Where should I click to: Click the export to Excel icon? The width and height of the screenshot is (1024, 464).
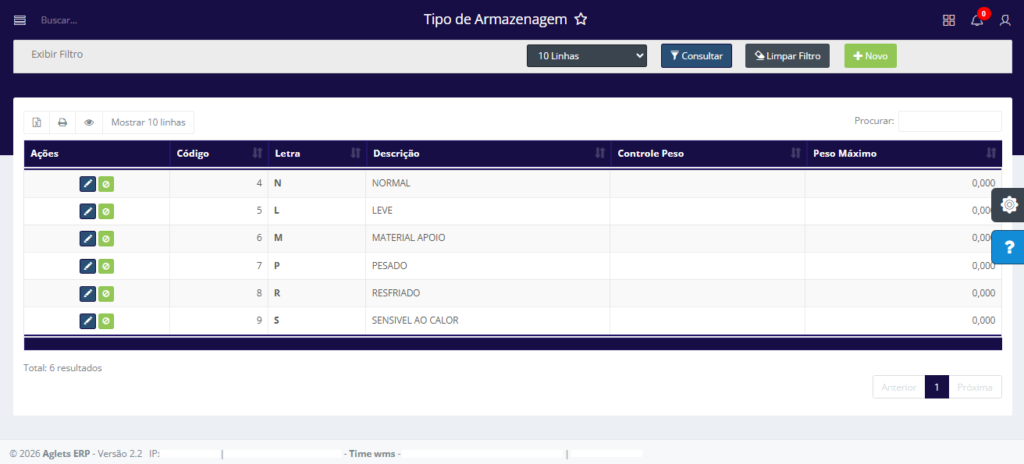click(x=37, y=122)
